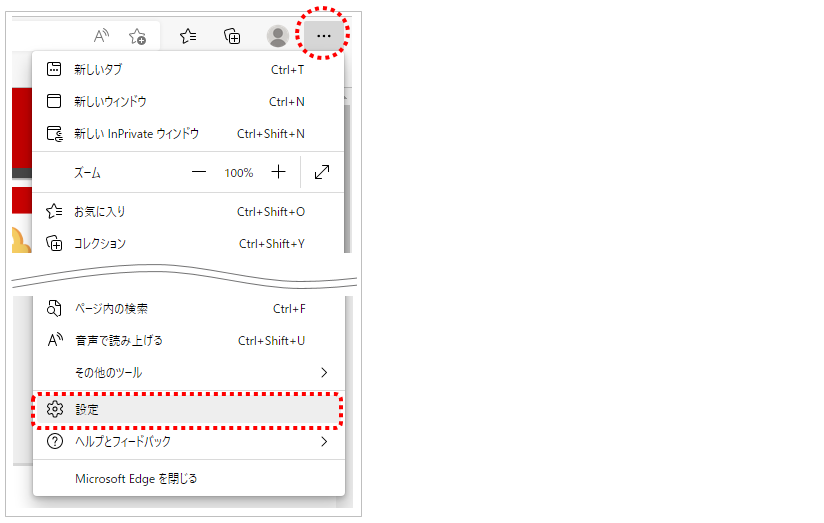824x523 pixels.
Task: Click the user profile avatar icon
Action: [278, 36]
